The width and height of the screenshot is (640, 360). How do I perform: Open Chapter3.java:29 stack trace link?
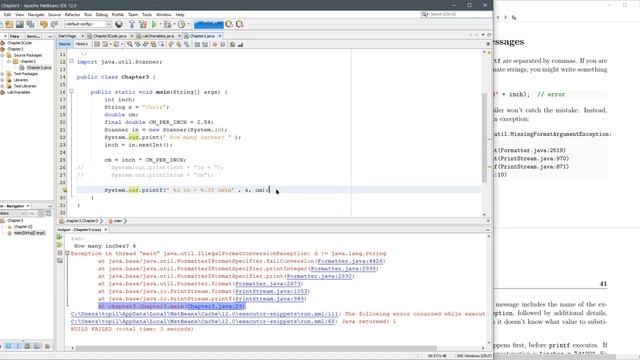coord(215,306)
